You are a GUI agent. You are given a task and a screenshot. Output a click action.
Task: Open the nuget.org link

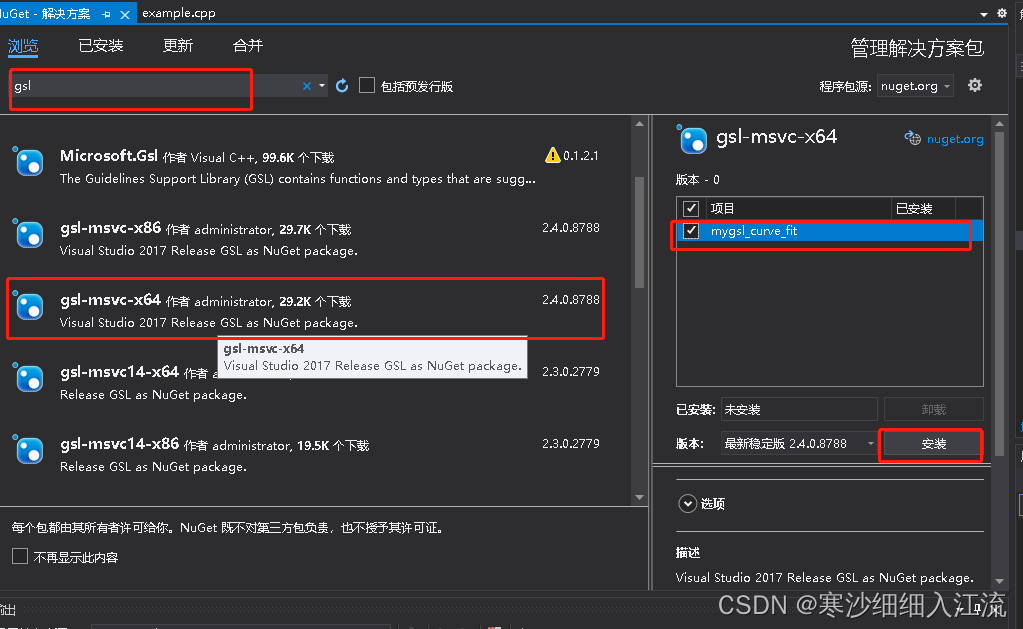pyautogui.click(x=953, y=139)
